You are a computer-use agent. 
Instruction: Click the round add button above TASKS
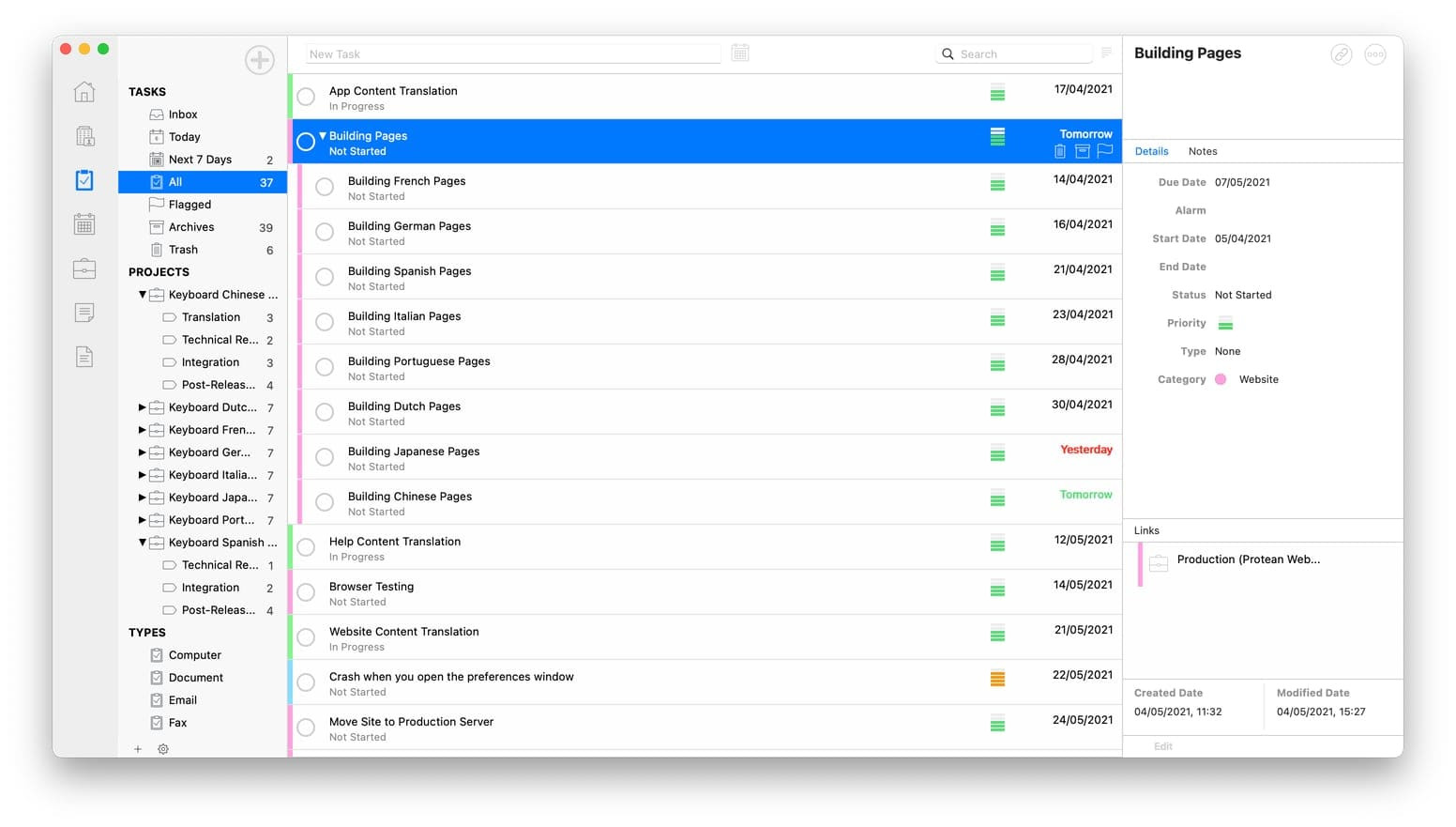pyautogui.click(x=259, y=60)
